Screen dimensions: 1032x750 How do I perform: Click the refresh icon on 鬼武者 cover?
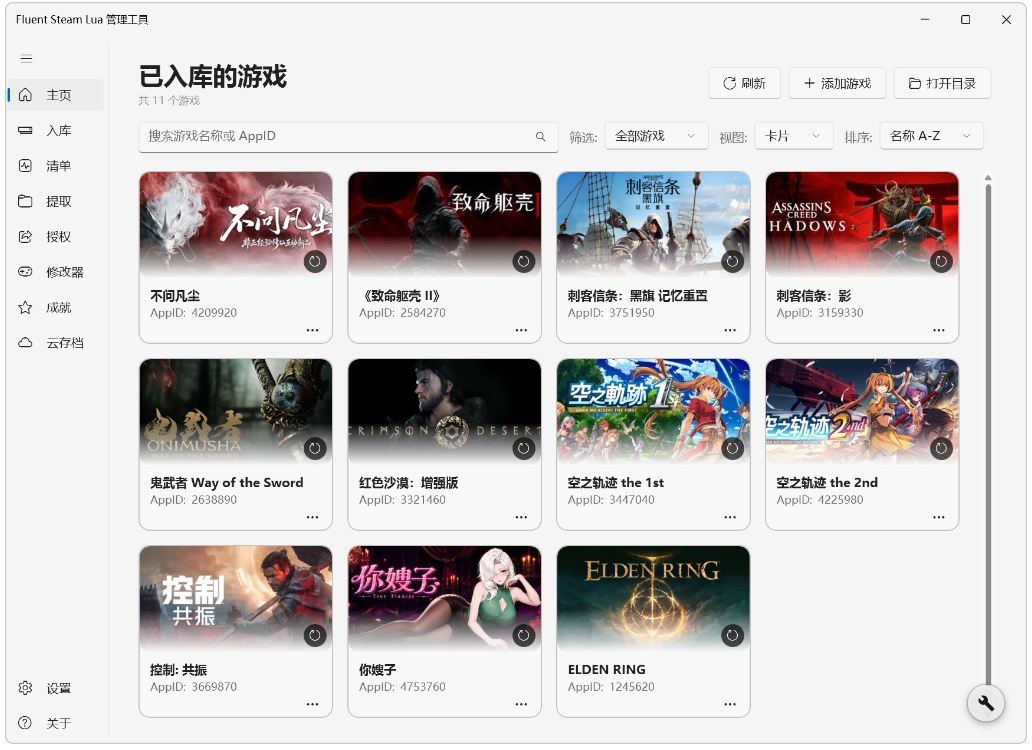[x=315, y=449]
